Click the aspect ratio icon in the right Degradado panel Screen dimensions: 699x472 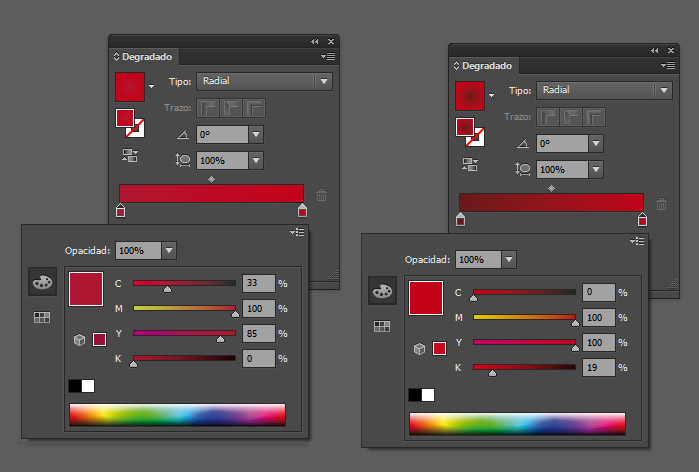coord(521,169)
